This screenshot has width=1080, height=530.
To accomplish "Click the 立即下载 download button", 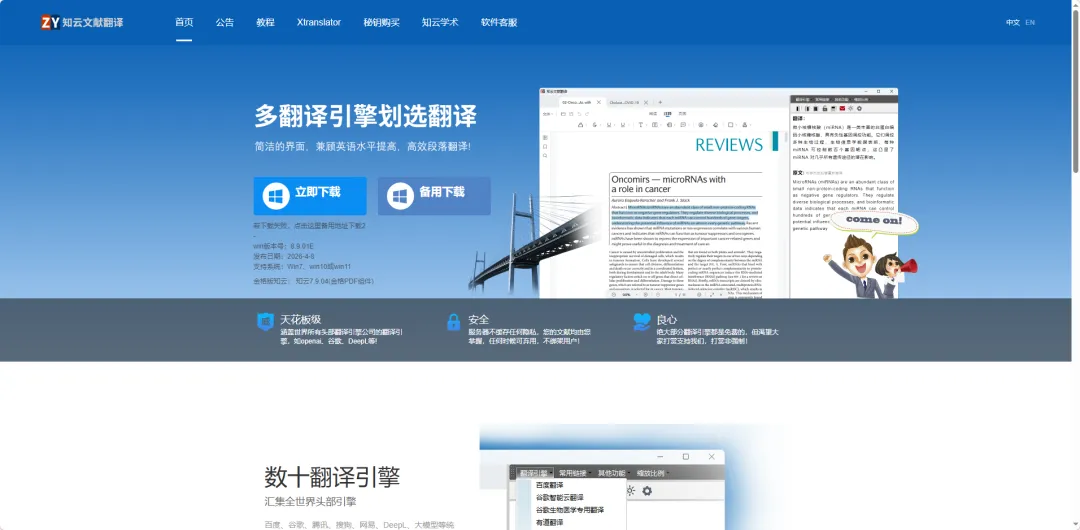I will [x=310, y=196].
